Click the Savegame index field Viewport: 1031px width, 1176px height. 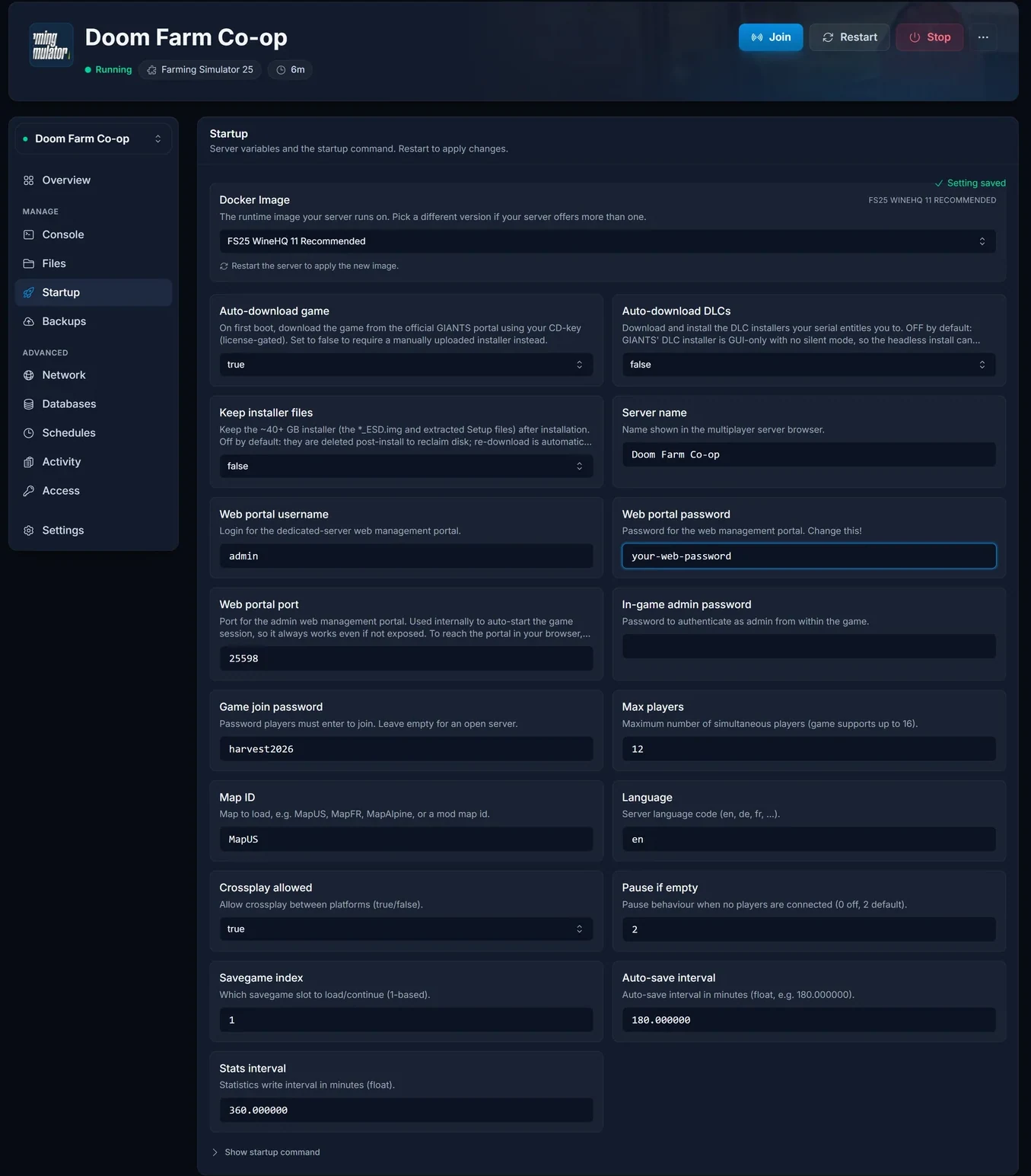pos(406,1020)
